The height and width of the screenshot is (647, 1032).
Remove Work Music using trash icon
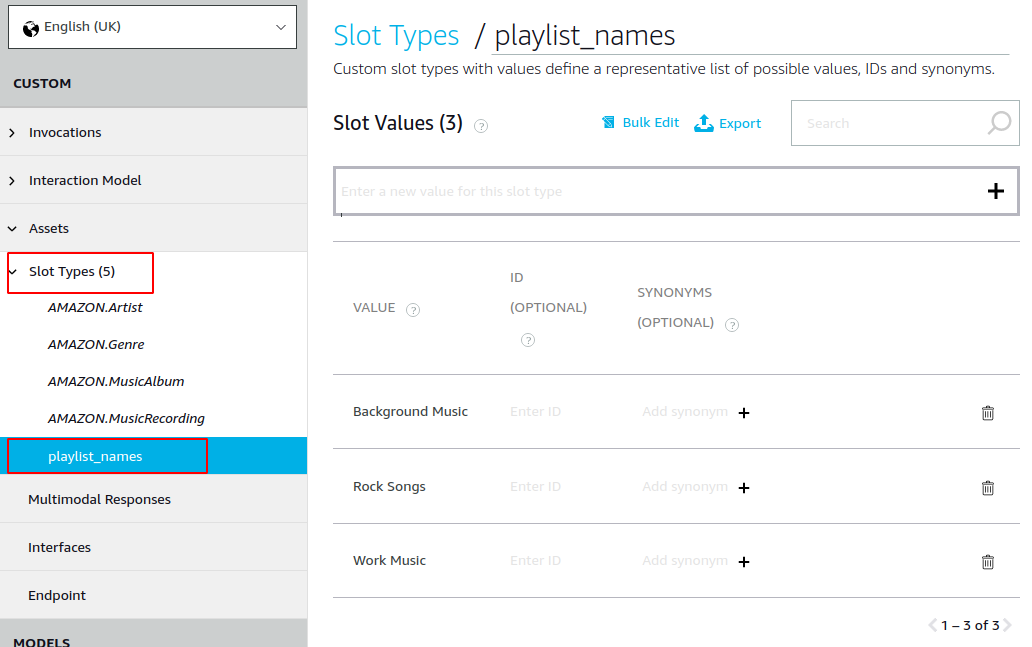click(987, 562)
